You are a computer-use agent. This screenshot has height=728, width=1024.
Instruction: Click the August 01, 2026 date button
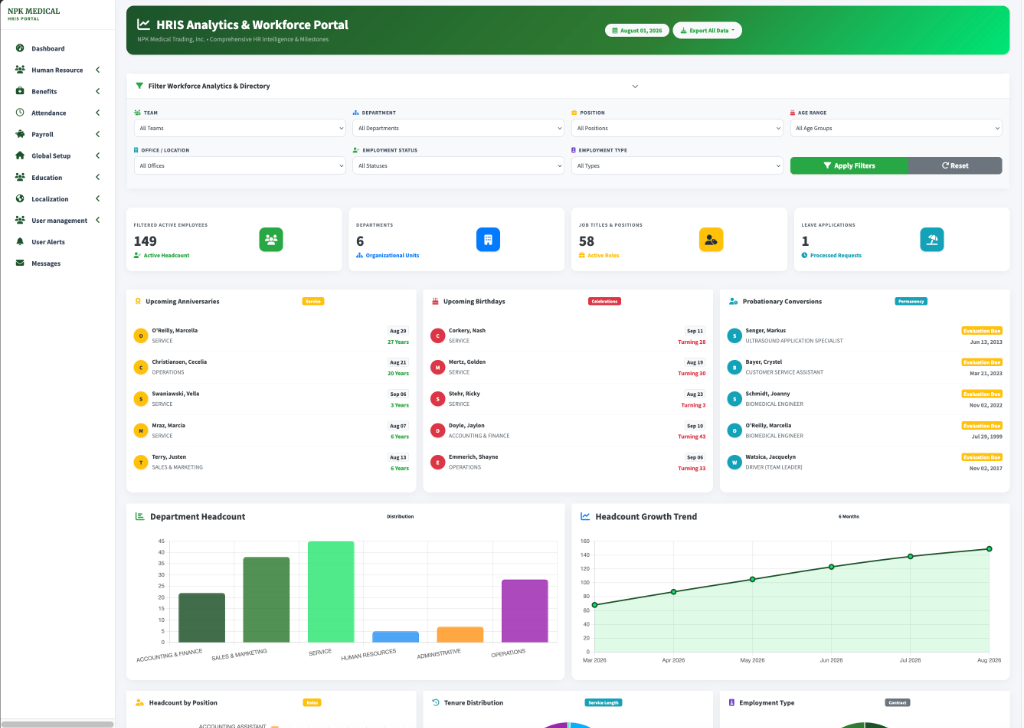637,30
